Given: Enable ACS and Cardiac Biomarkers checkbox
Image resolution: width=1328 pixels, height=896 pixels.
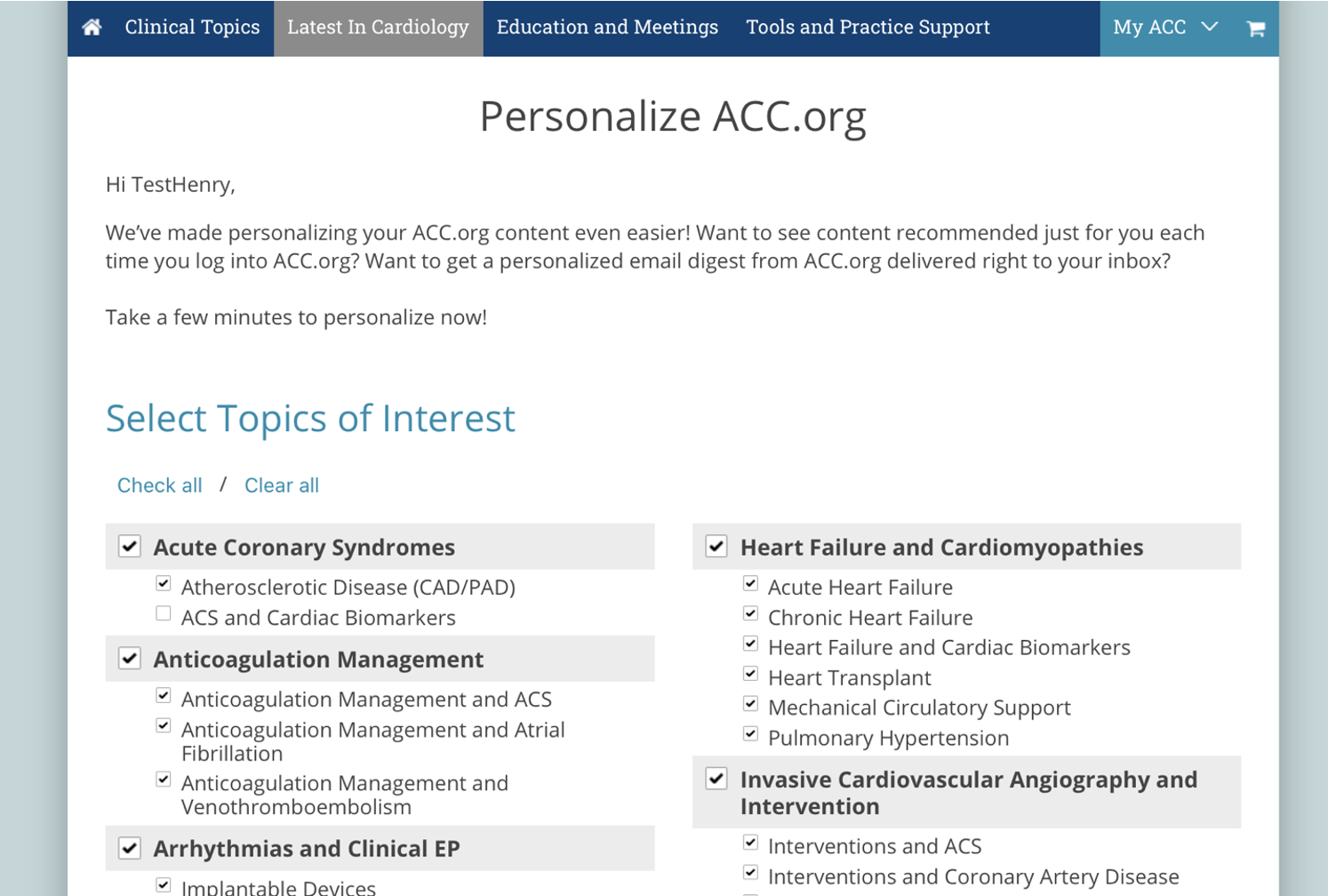Looking at the screenshot, I should coord(164,613).
